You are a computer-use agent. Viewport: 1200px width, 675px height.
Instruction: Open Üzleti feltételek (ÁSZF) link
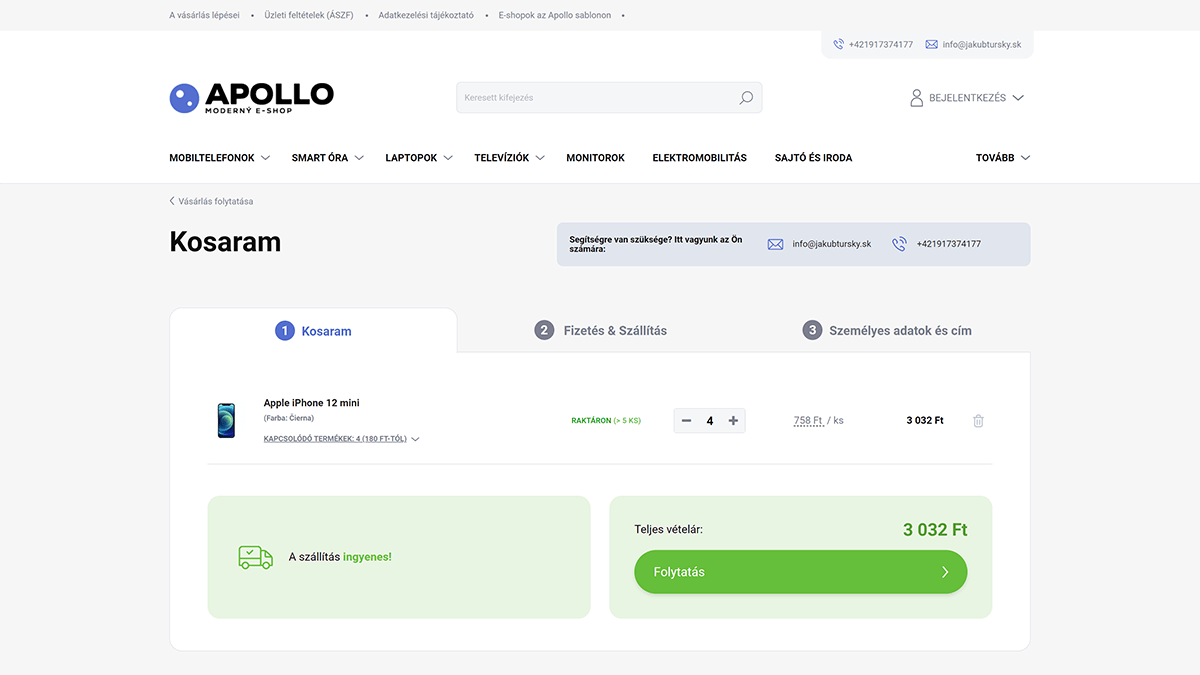(308, 16)
